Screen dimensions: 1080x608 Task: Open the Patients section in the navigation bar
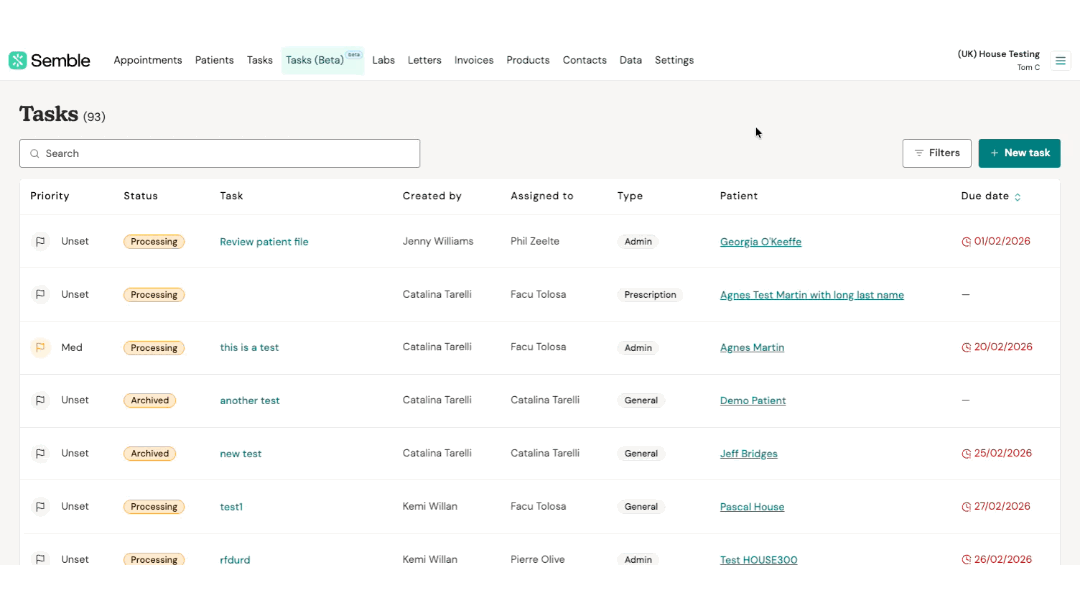[x=214, y=60]
